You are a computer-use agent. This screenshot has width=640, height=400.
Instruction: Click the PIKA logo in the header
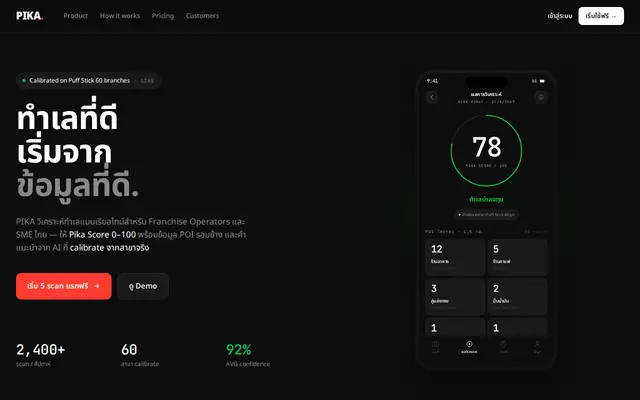29,16
